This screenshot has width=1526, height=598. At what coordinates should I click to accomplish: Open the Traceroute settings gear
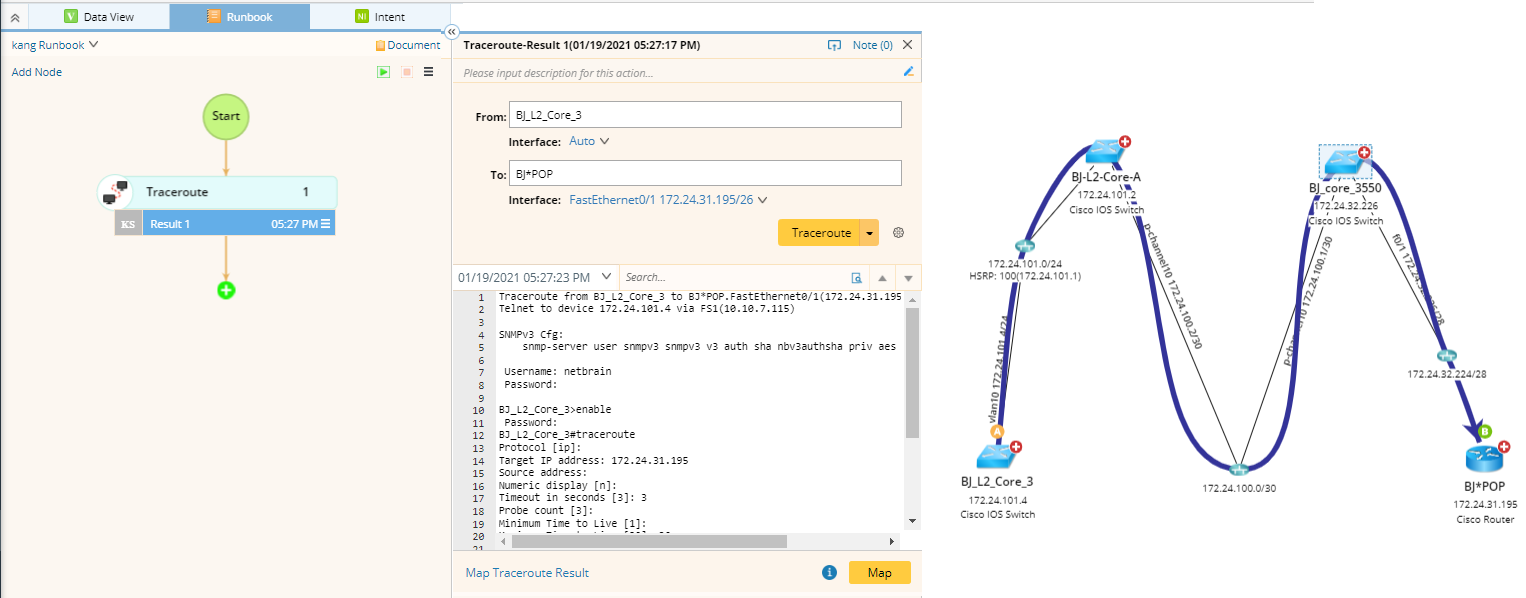coord(898,232)
